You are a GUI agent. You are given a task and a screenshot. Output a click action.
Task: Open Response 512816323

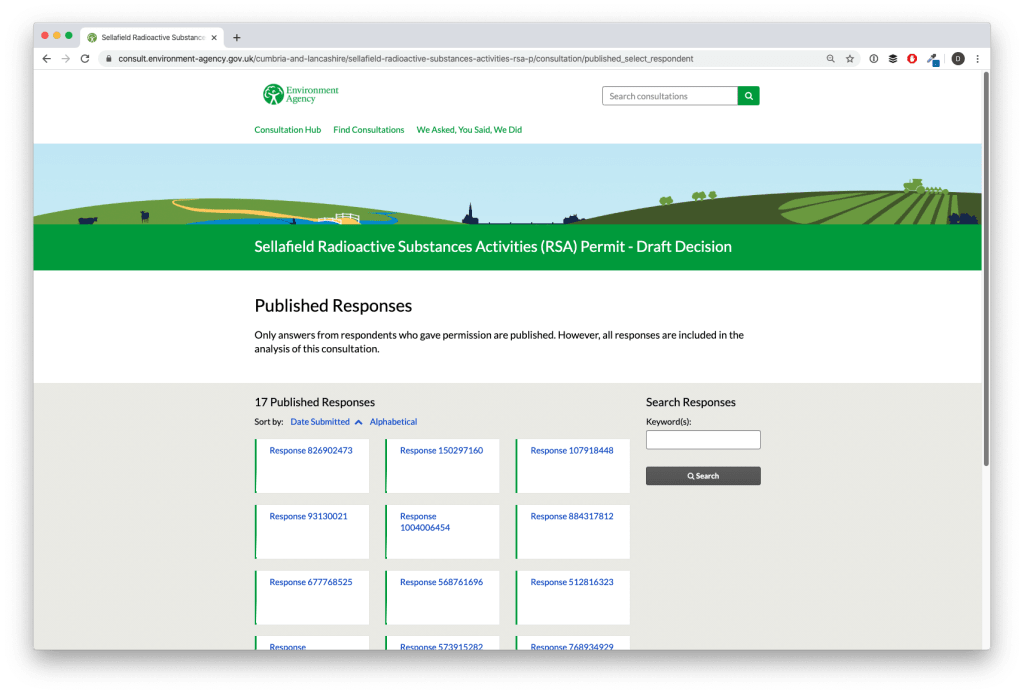(572, 582)
